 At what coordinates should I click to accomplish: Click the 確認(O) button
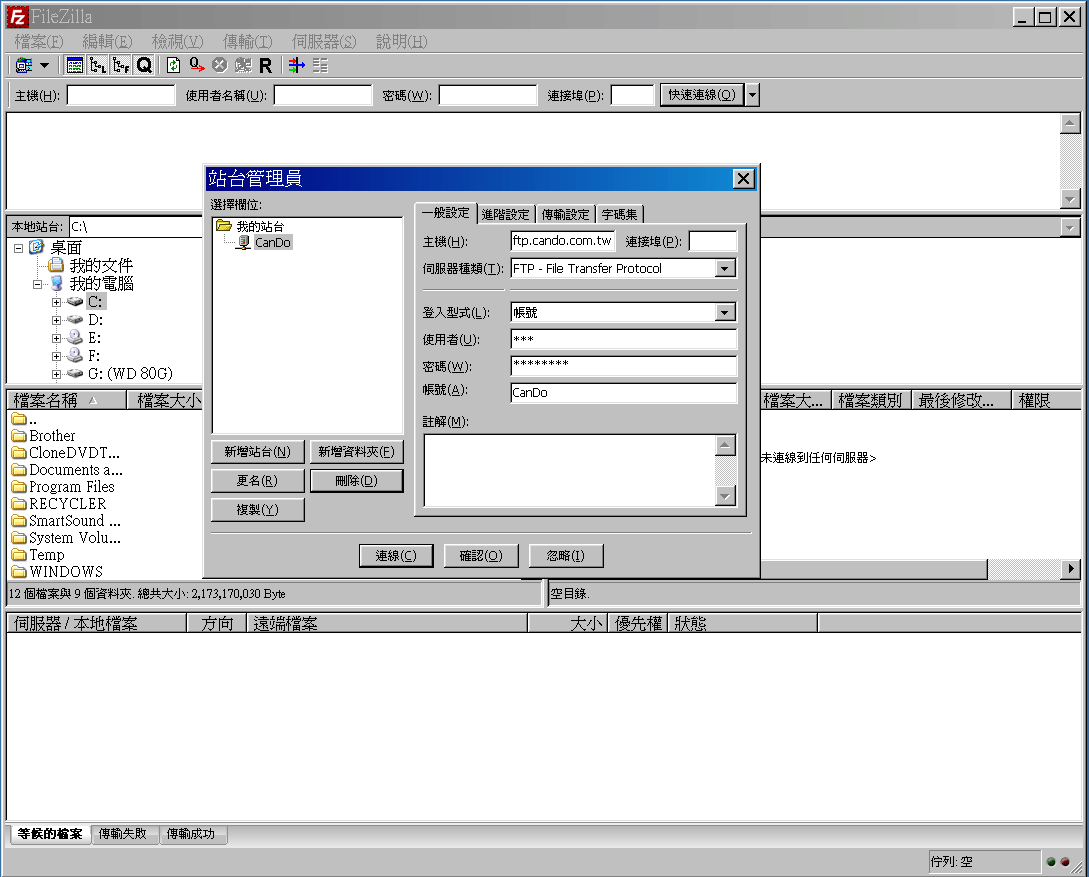coord(481,556)
